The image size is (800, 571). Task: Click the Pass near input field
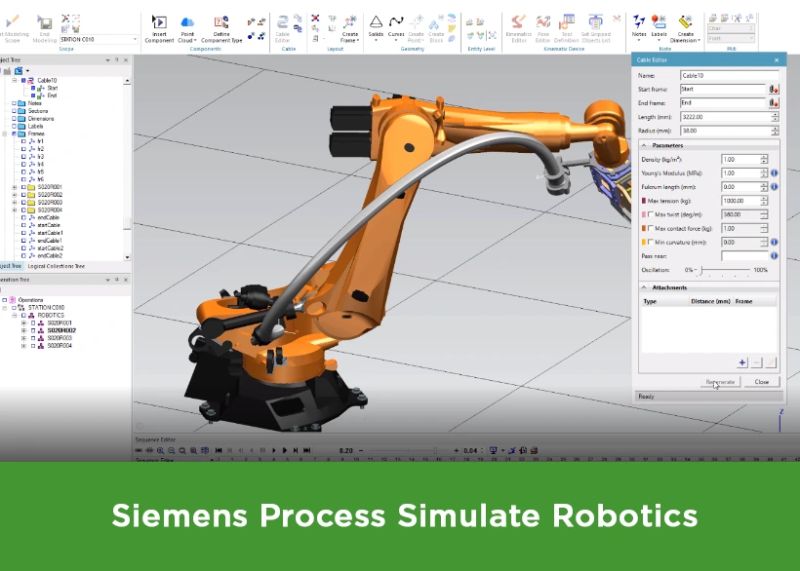click(x=745, y=256)
